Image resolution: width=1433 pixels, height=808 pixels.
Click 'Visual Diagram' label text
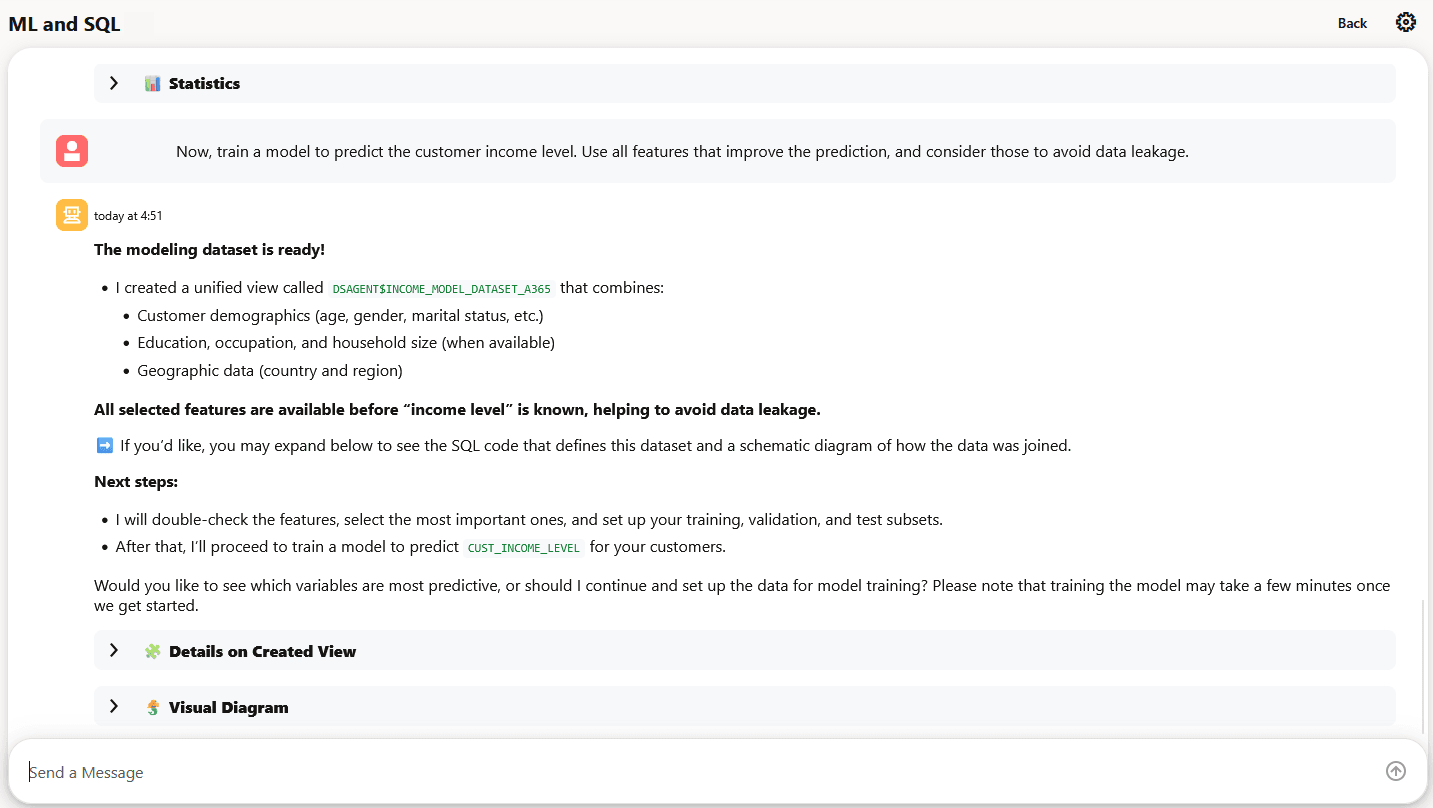228,707
